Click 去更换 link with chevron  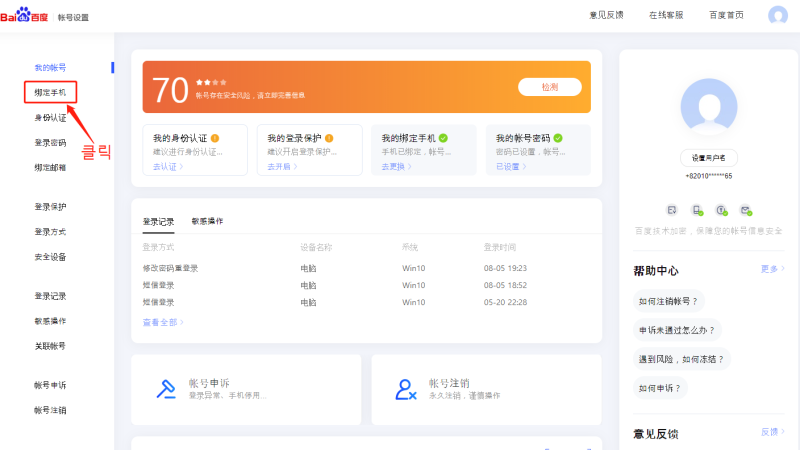coord(396,166)
